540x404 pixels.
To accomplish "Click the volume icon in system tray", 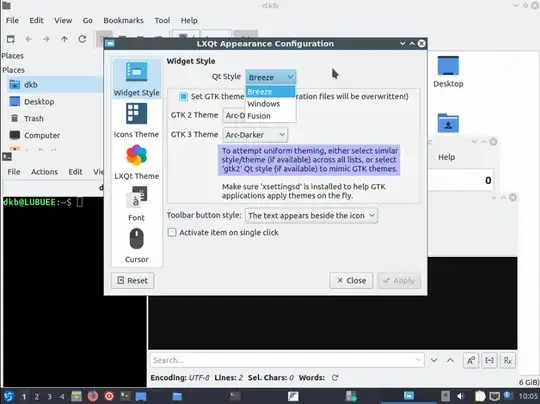I will tap(460, 396).
